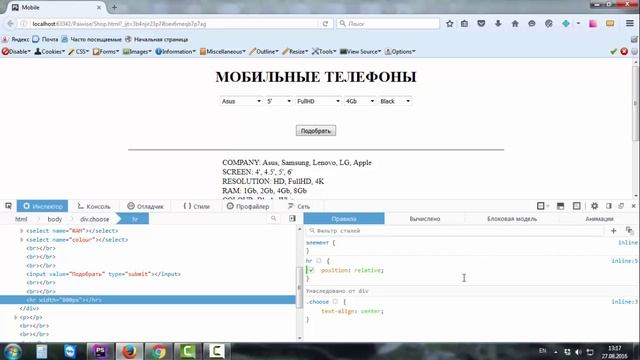Image resolution: width=640 pixels, height=360 pixels.
Task: Switch to the Консоль devtools tab
Action: [94, 206]
